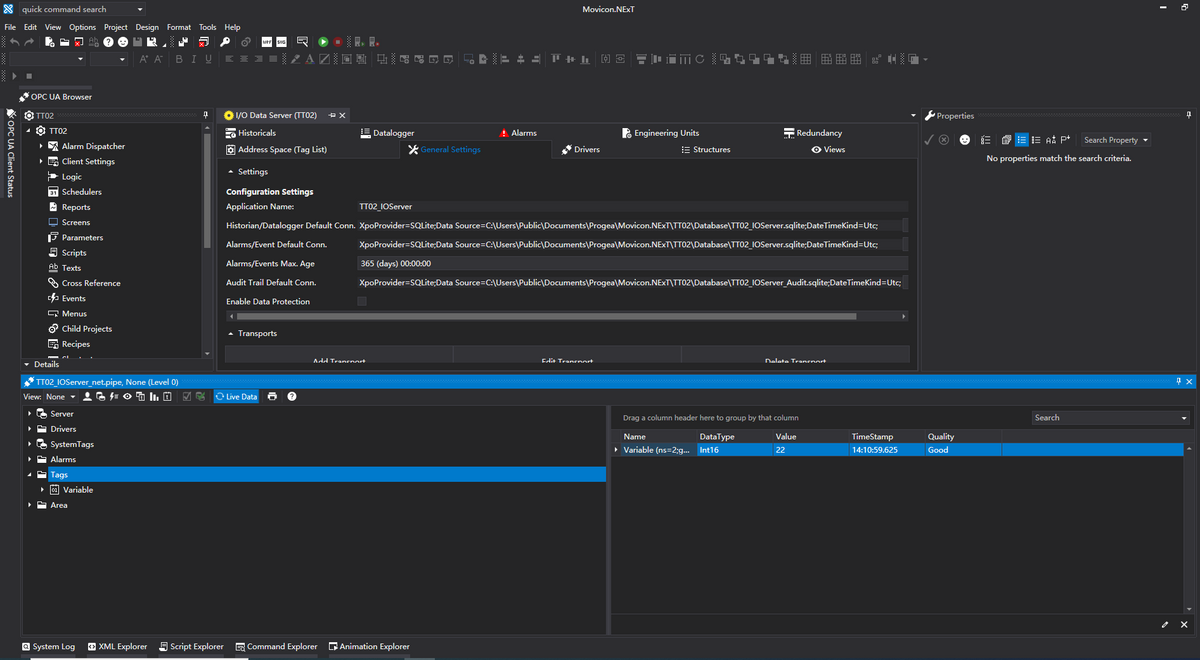Click the horizontal scrollbar under settings

pos(545,316)
